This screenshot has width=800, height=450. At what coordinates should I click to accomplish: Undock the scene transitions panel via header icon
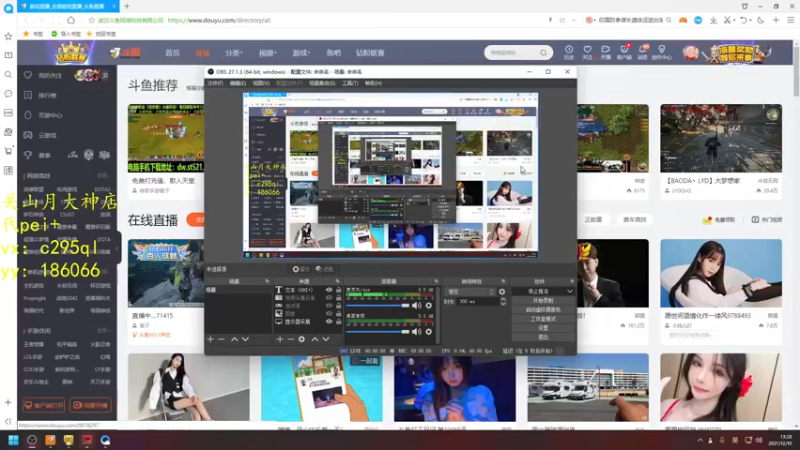(503, 281)
